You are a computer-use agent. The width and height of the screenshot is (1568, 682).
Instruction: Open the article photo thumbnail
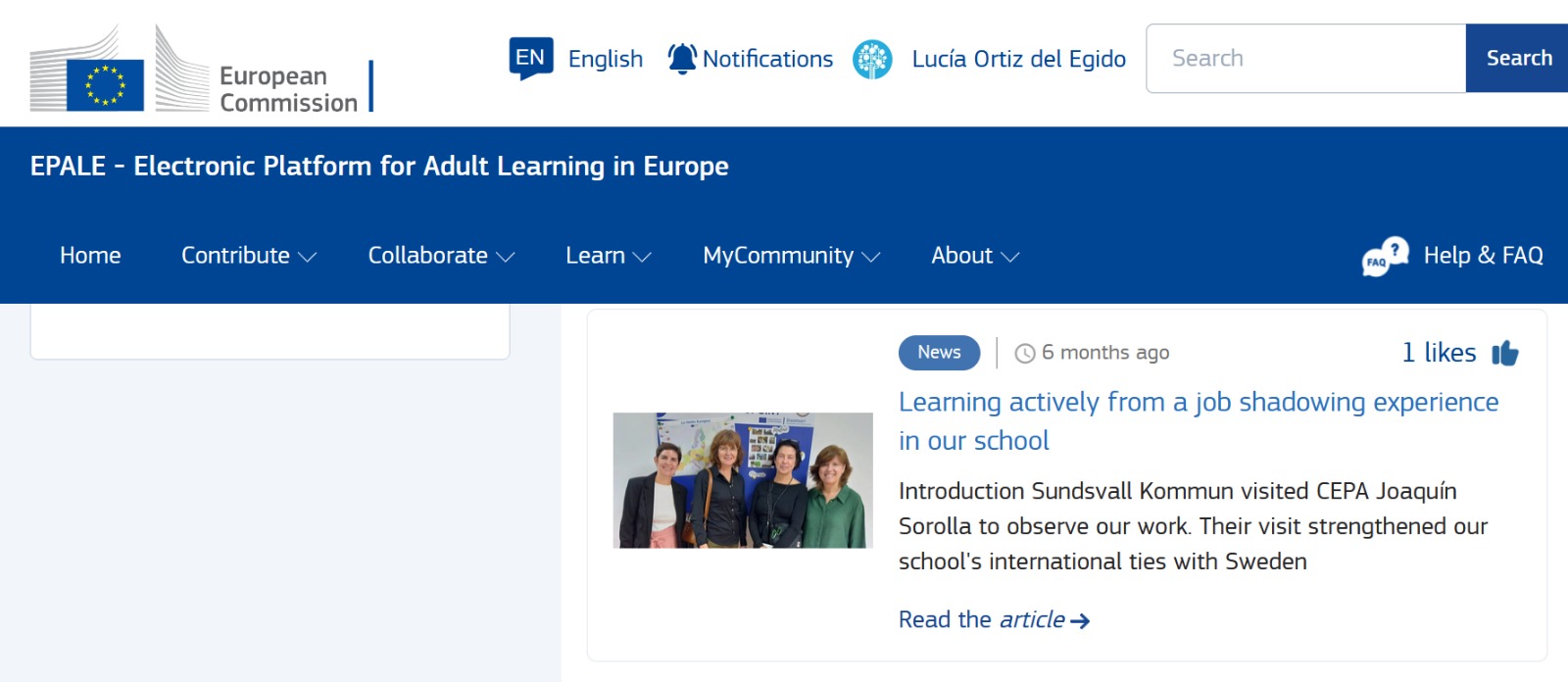click(743, 480)
